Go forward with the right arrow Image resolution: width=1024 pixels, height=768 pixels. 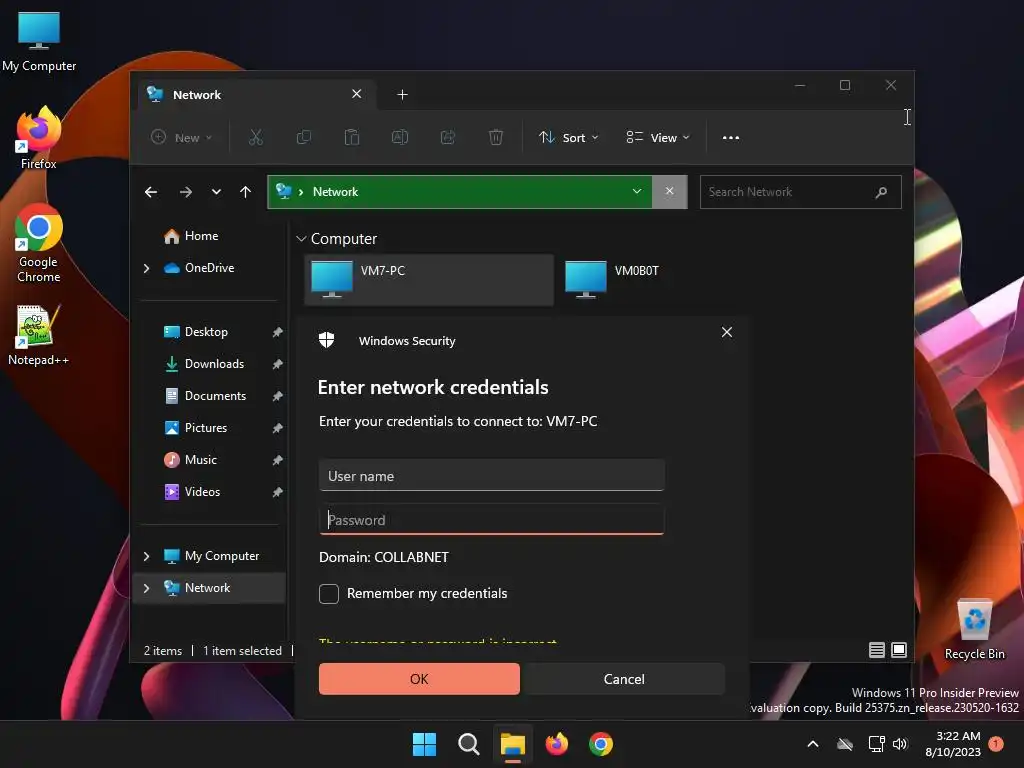(185, 192)
